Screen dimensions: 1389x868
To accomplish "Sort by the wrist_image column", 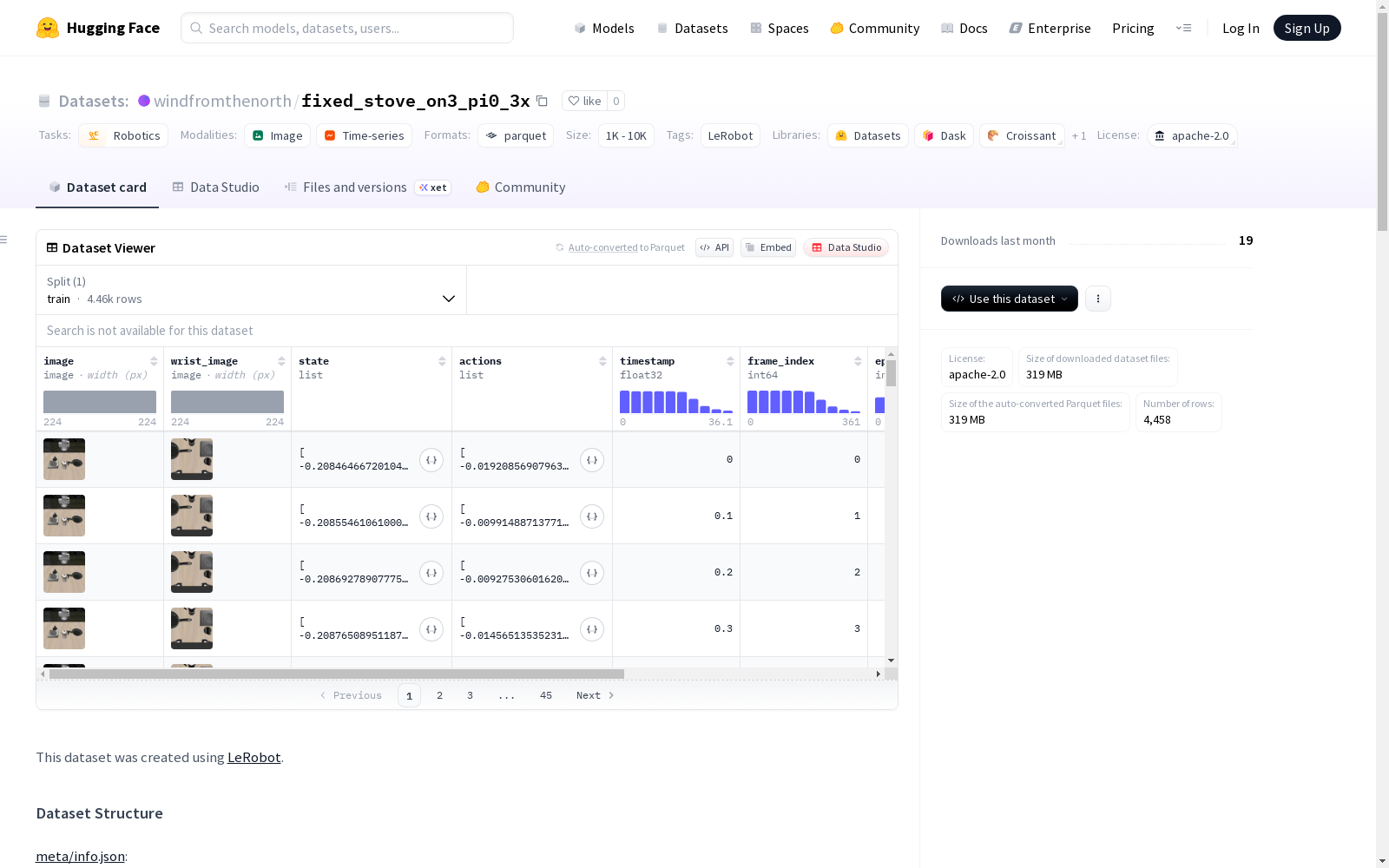I will (x=281, y=361).
